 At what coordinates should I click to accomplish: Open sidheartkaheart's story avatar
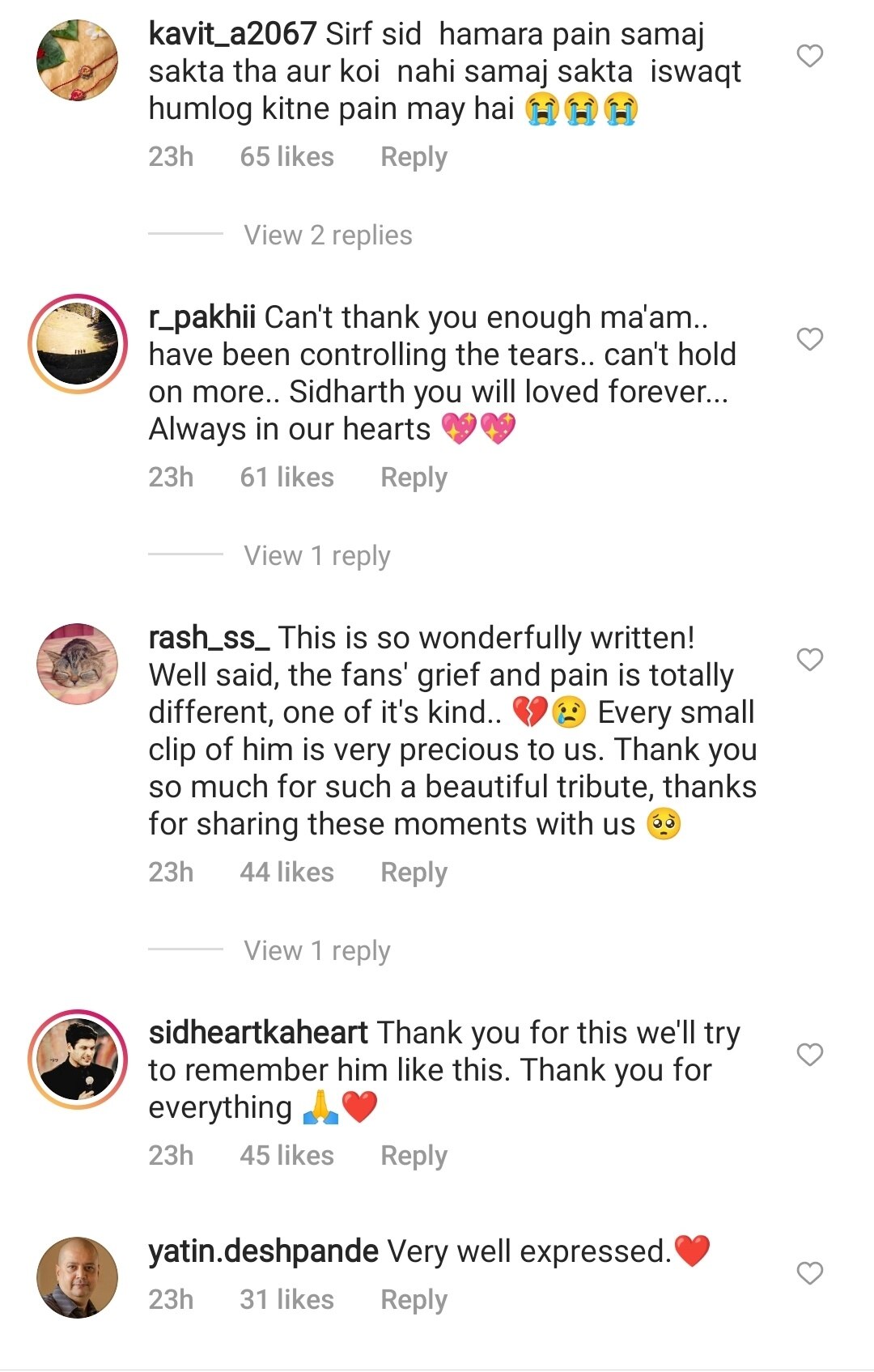[78, 1059]
